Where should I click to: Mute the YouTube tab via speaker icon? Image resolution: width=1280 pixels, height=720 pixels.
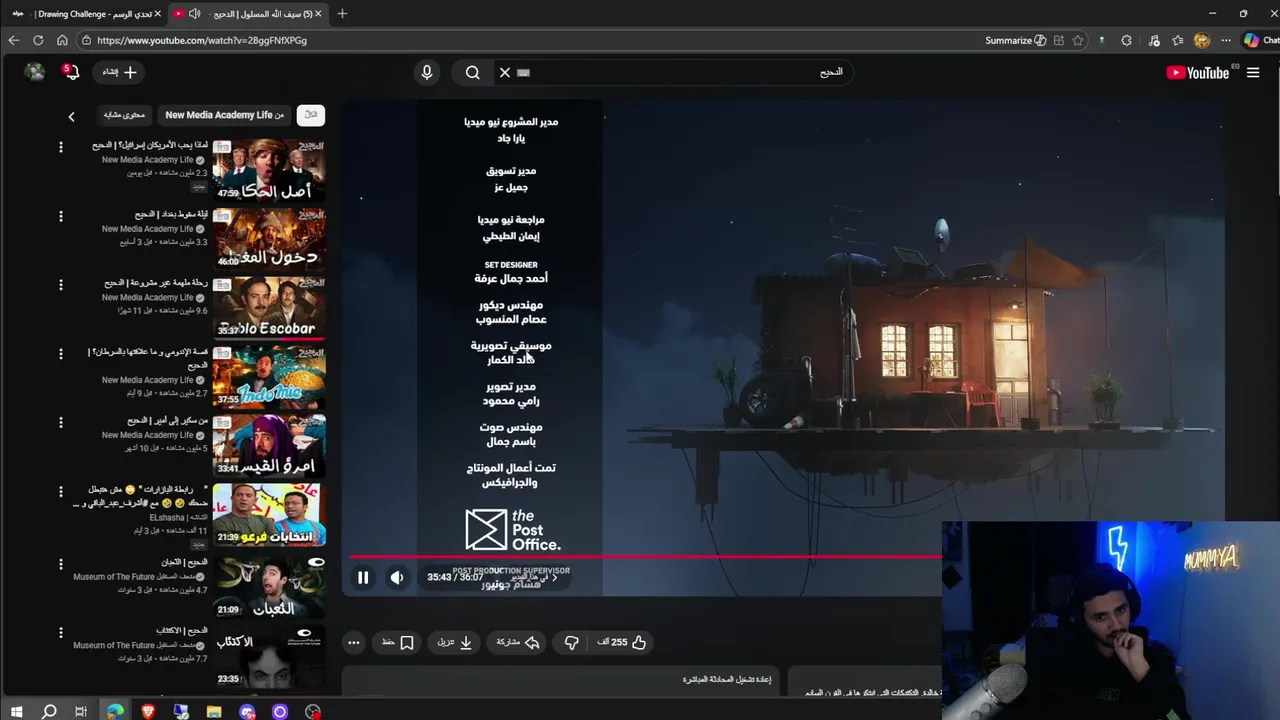(194, 14)
